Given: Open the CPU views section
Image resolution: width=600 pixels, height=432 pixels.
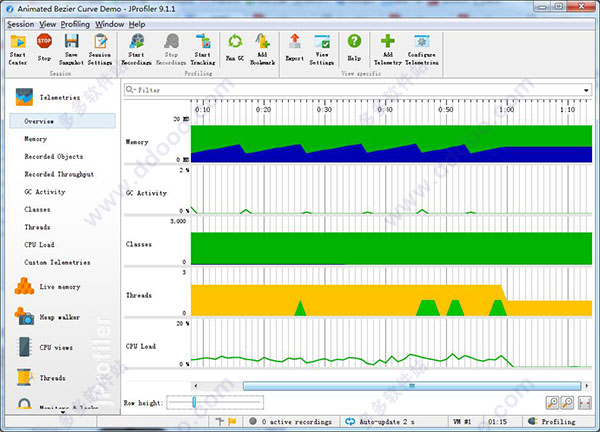Looking at the screenshot, I should [45, 347].
